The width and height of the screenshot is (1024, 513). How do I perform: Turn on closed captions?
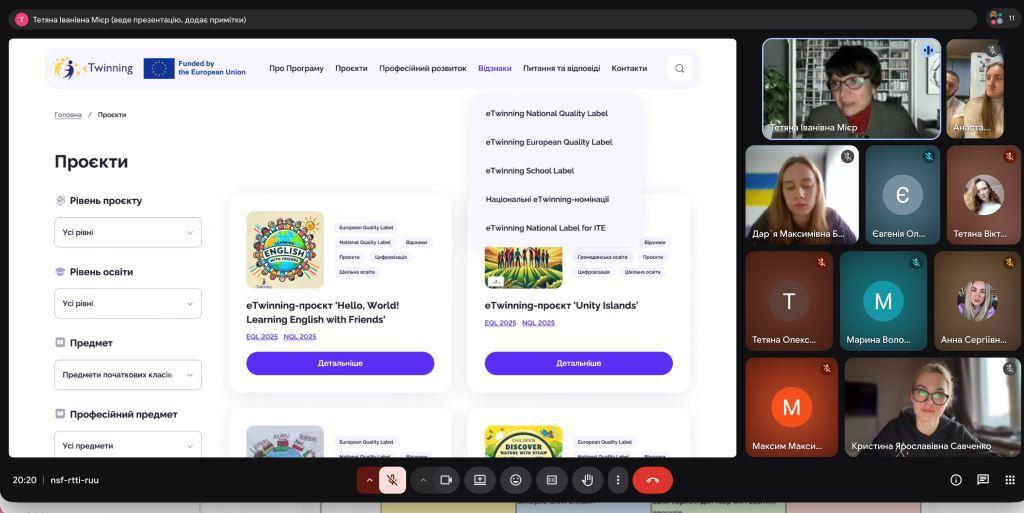point(552,480)
